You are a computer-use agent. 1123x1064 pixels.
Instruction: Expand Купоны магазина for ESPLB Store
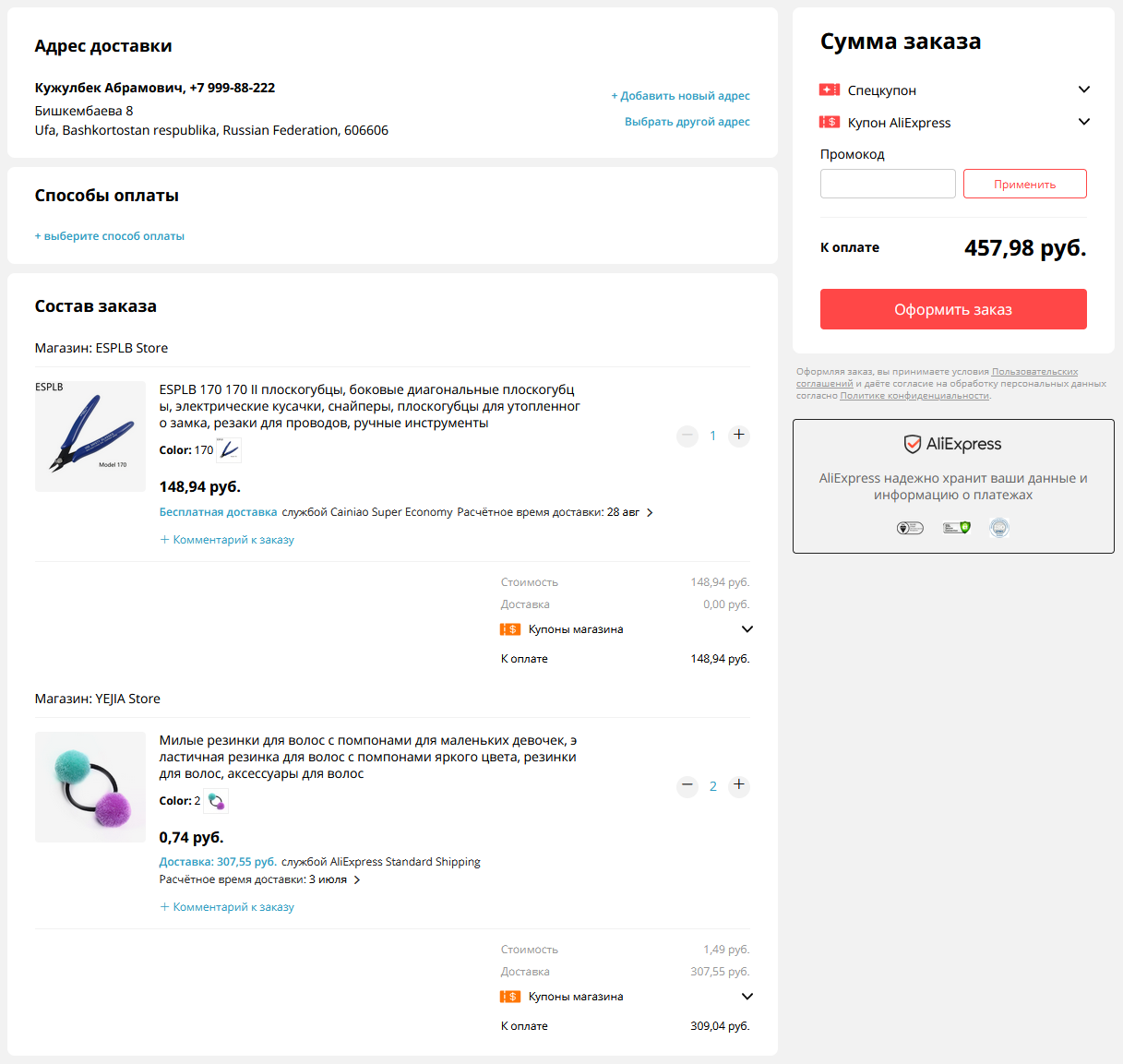(x=747, y=629)
